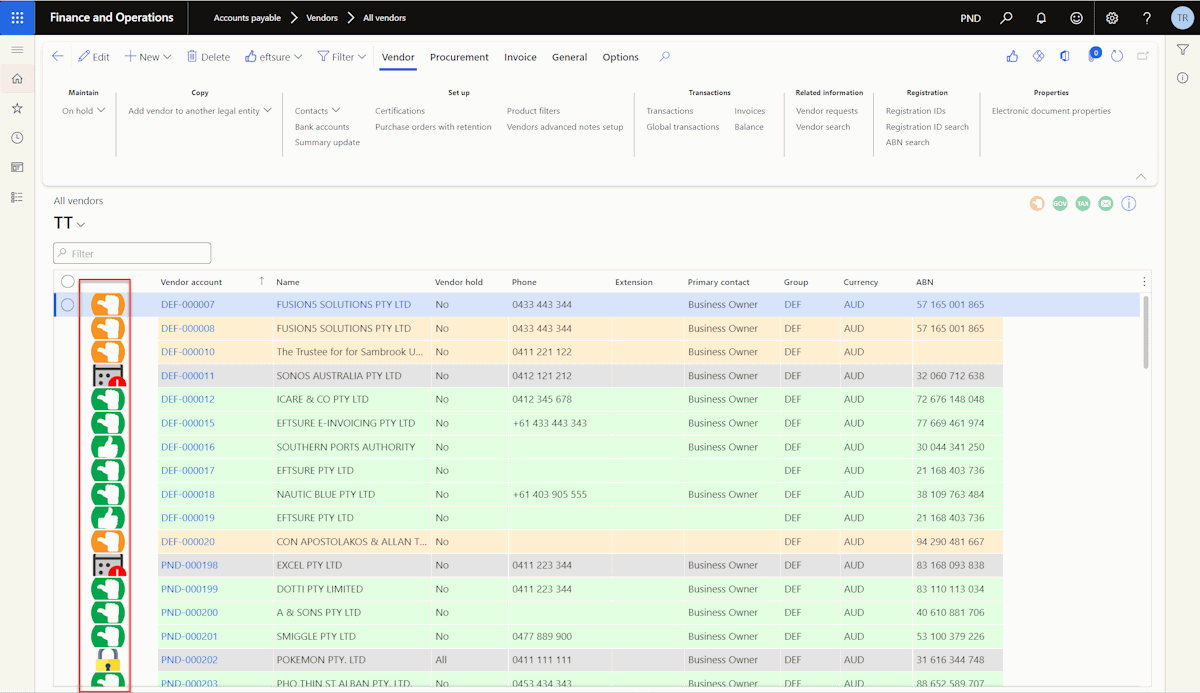1200x693 pixels.
Task: Open the settings gear icon
Action: coord(1112,18)
